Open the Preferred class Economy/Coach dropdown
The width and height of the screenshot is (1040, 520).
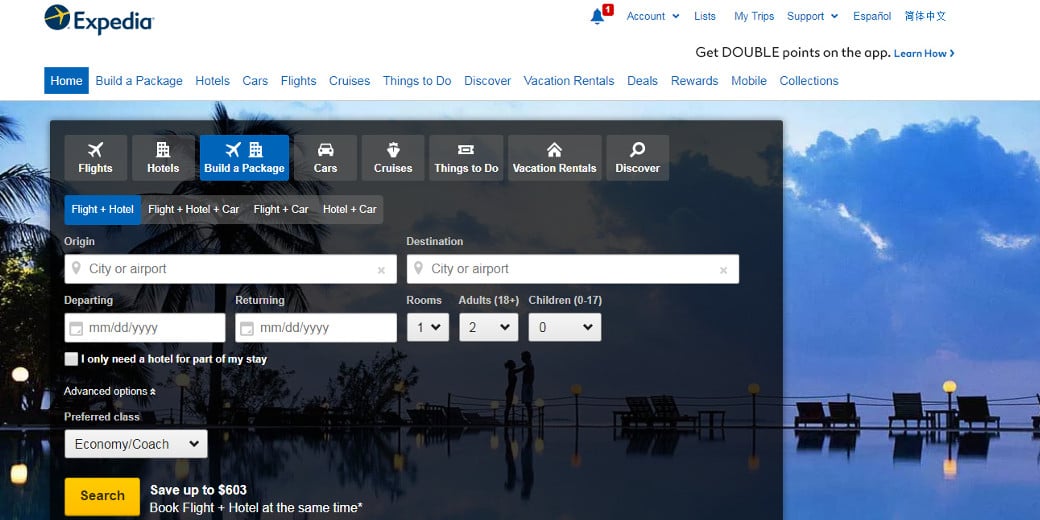135,444
